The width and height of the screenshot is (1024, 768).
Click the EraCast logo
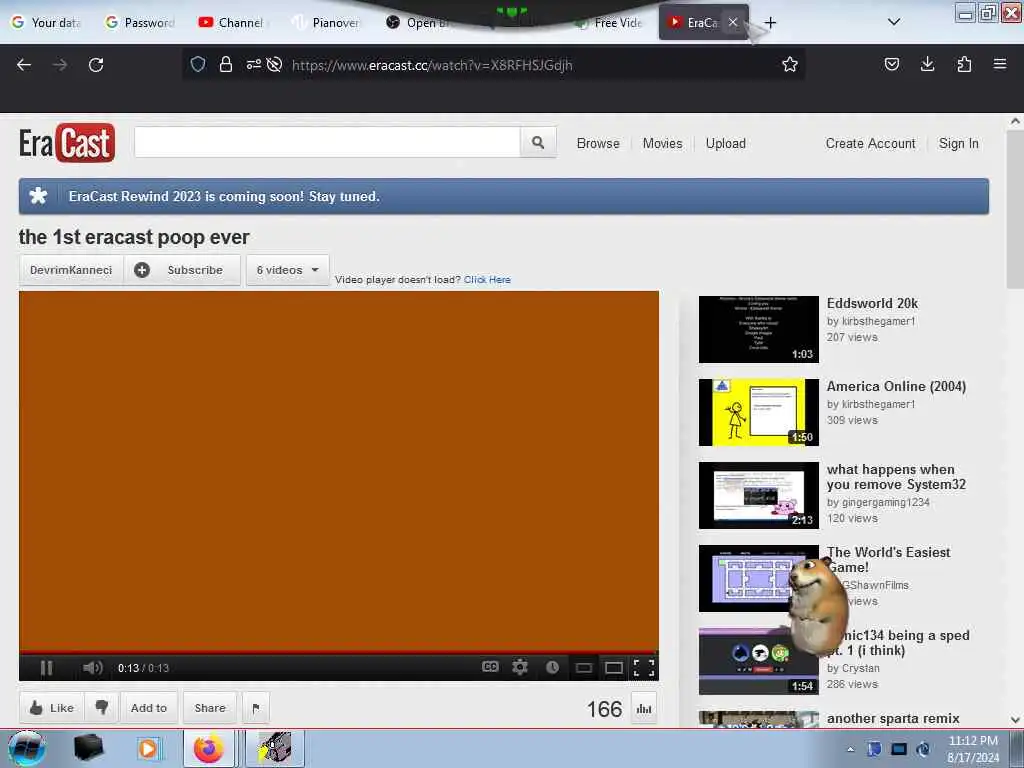click(67, 142)
